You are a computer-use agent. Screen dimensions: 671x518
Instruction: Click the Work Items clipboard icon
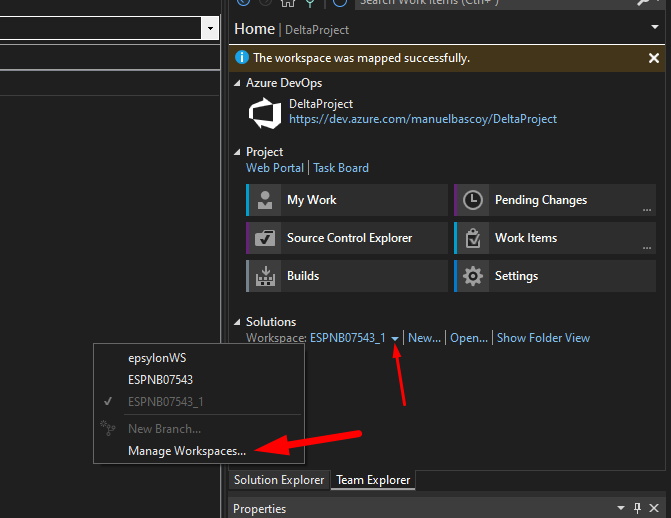pyautogui.click(x=474, y=238)
